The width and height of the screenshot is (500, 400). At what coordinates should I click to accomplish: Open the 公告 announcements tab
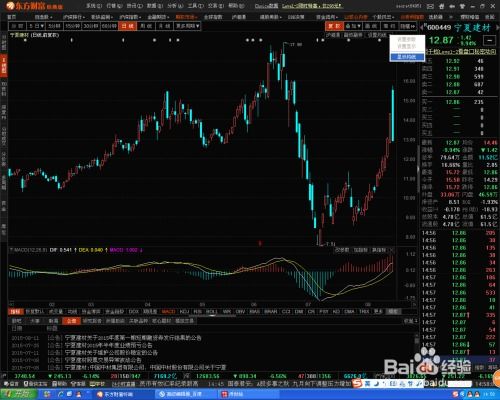point(71,321)
